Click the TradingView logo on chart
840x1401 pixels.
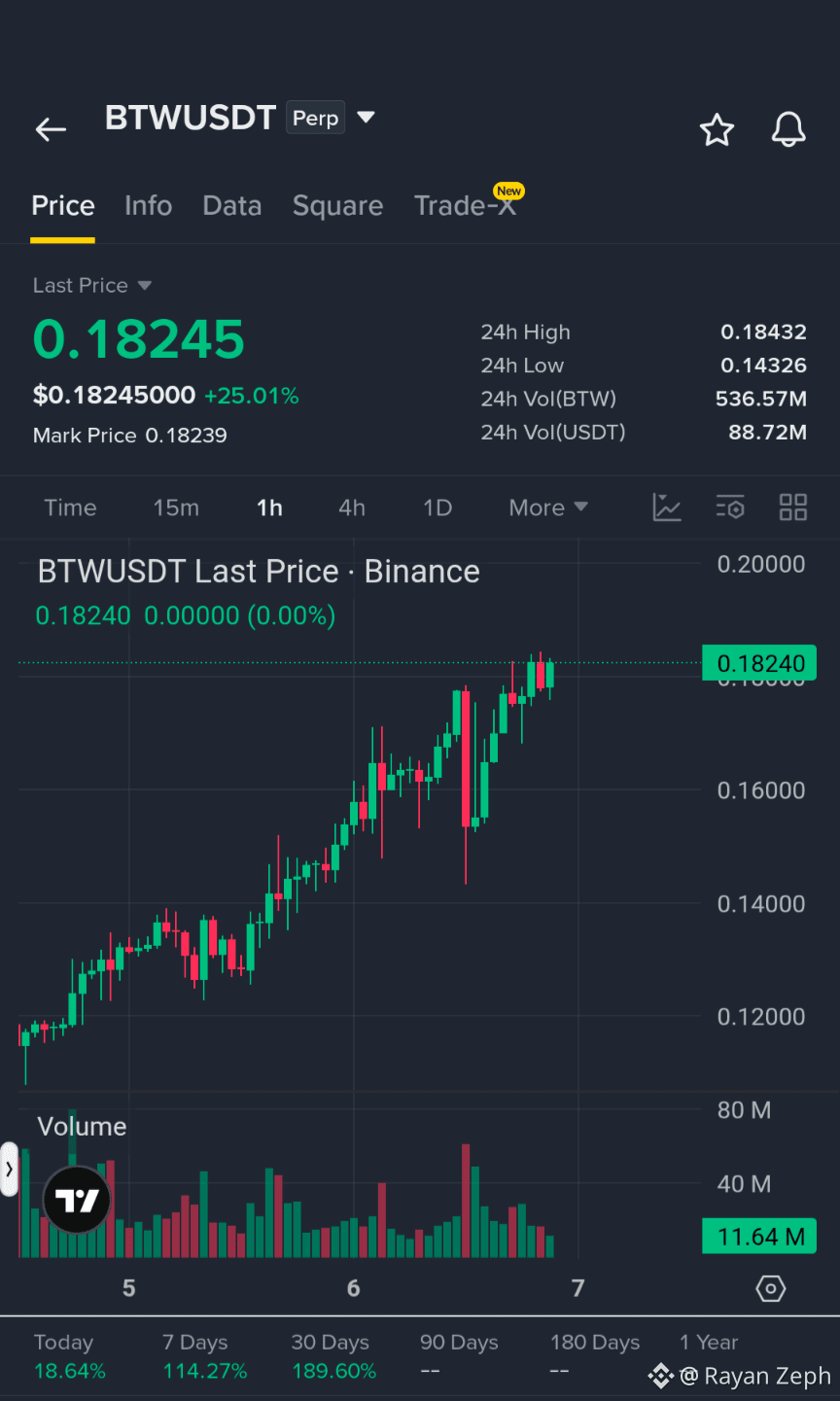pos(78,1200)
